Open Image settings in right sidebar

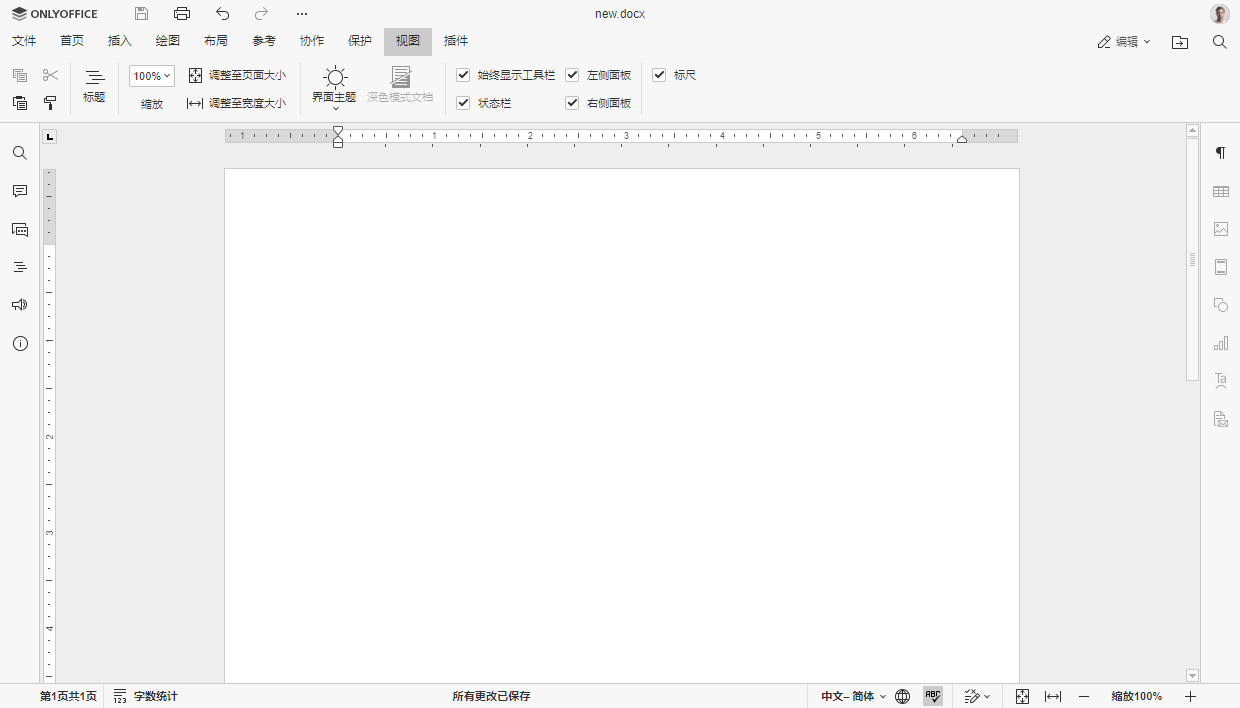tap(1221, 229)
